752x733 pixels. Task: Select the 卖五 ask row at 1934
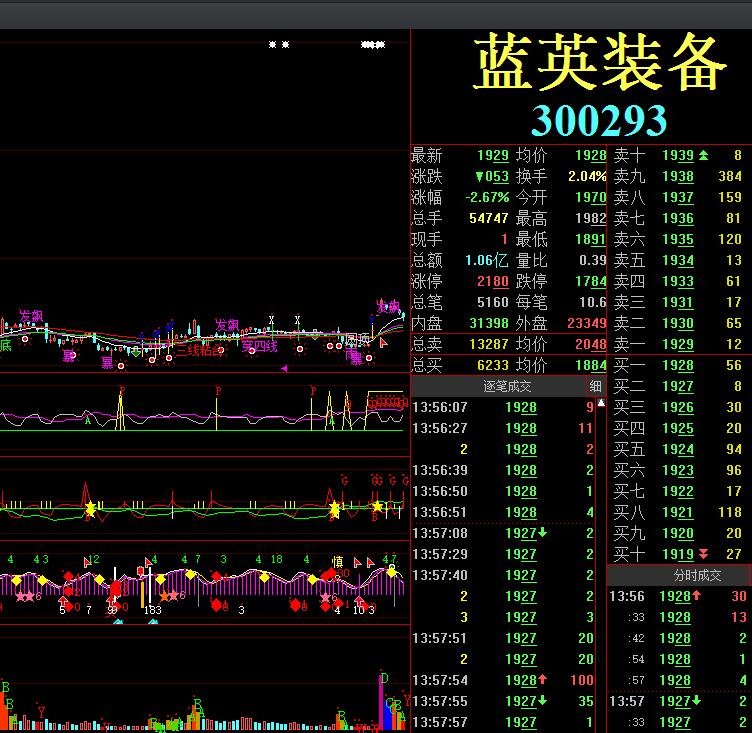coord(679,260)
